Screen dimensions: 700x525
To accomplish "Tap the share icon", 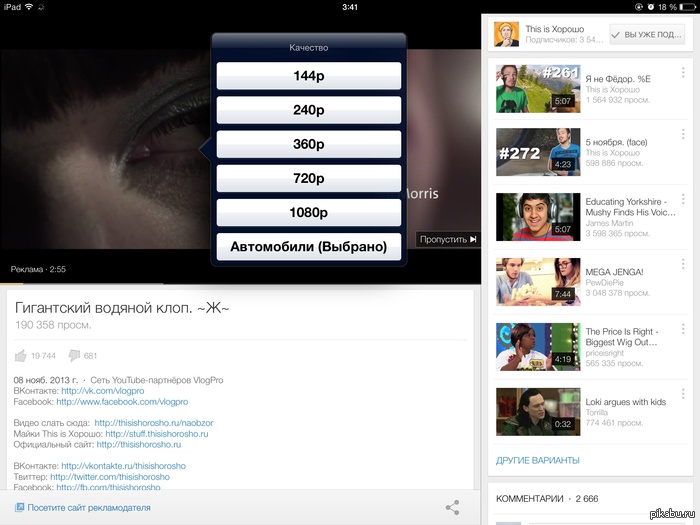I will [x=452, y=508].
